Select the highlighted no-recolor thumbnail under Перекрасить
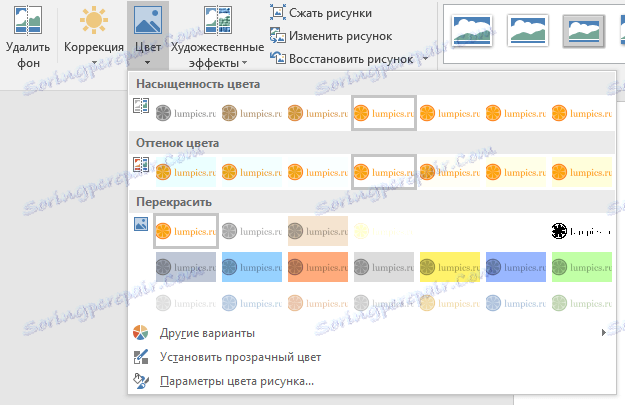 186,231
